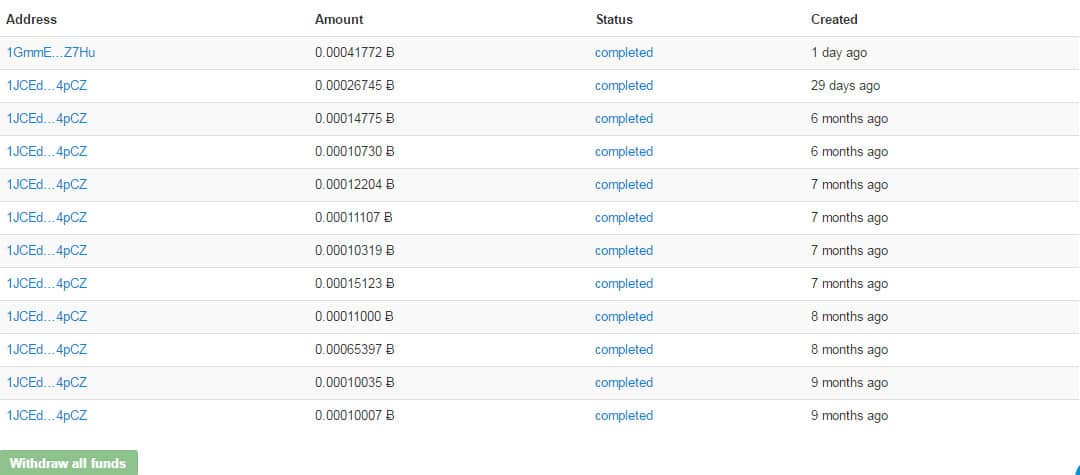Click the Withdraw all funds button

(68, 463)
